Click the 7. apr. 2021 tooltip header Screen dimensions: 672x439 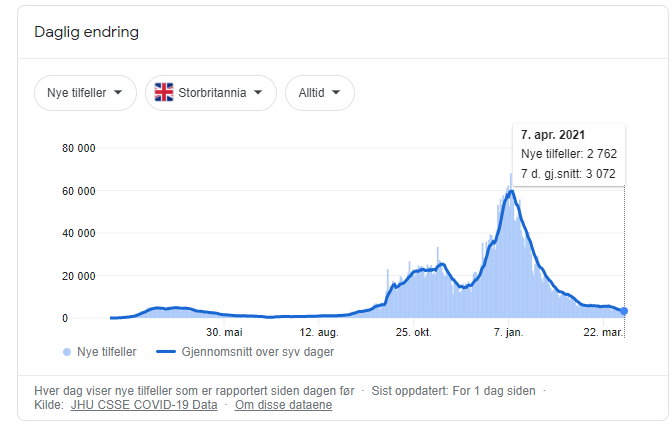click(x=553, y=134)
